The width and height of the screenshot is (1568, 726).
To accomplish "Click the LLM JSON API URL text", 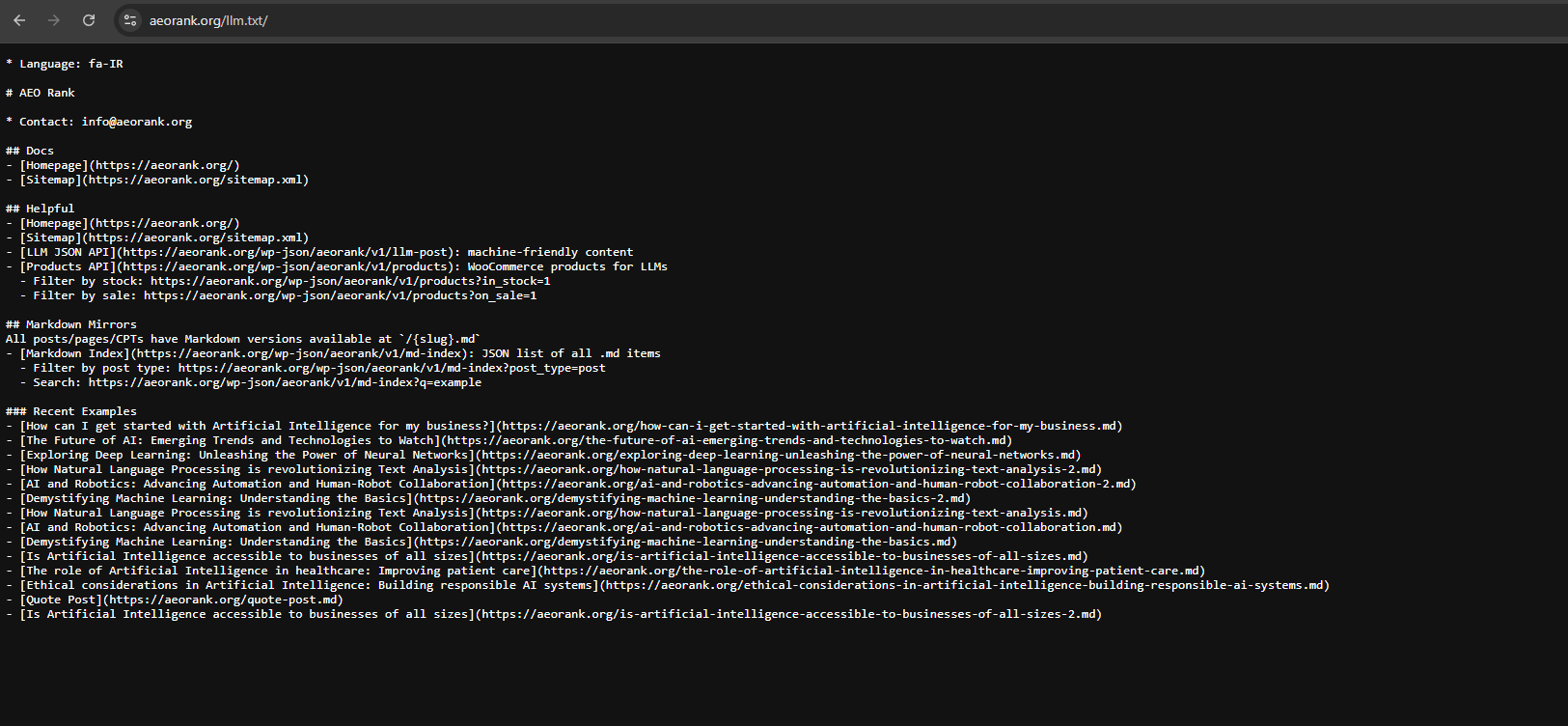I will [x=285, y=252].
